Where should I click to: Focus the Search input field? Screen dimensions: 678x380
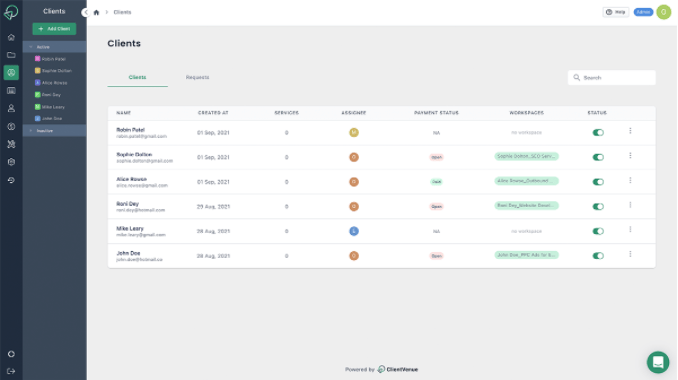[611, 78]
